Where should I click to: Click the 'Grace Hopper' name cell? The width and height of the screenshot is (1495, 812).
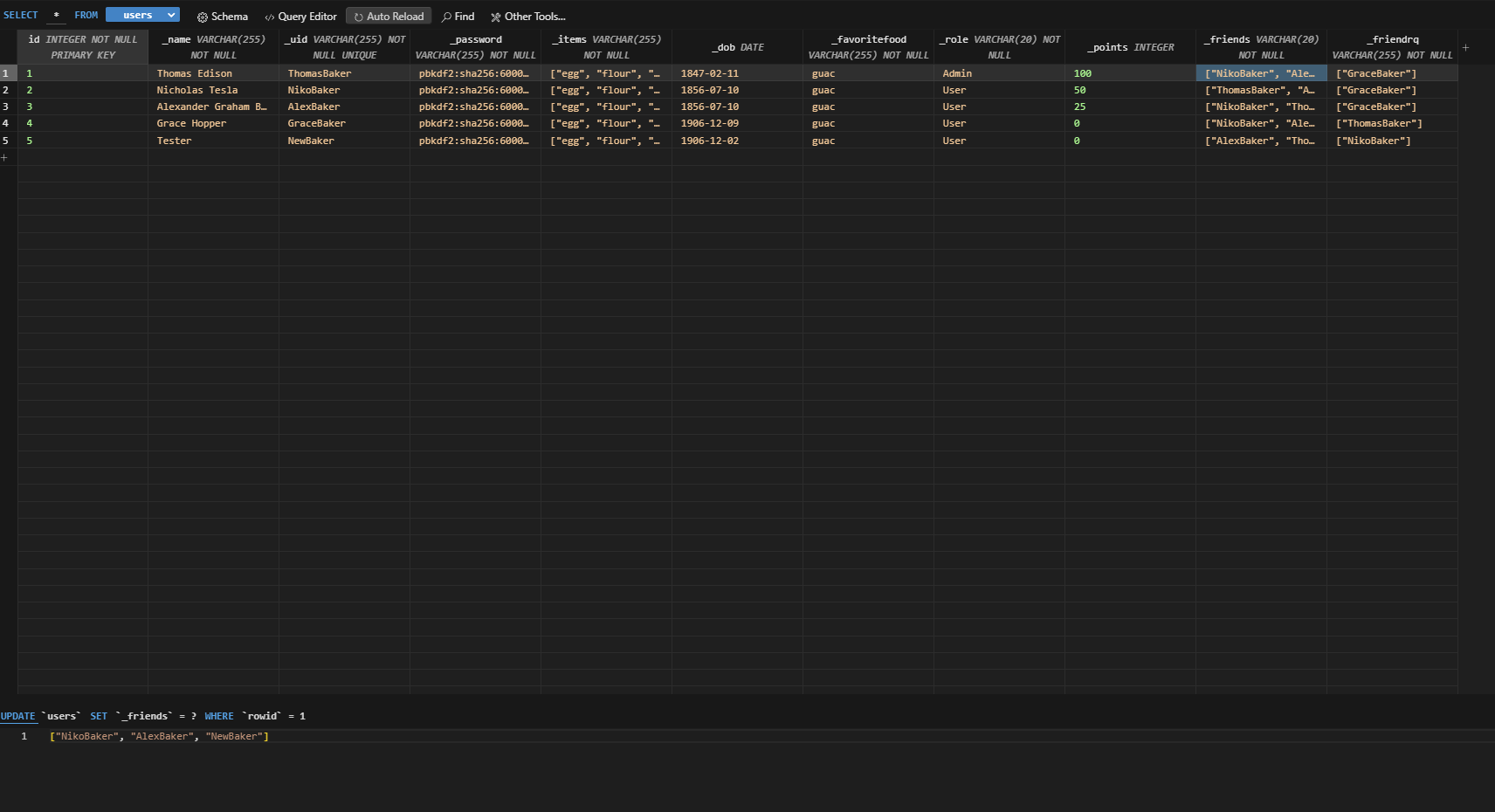(x=214, y=123)
